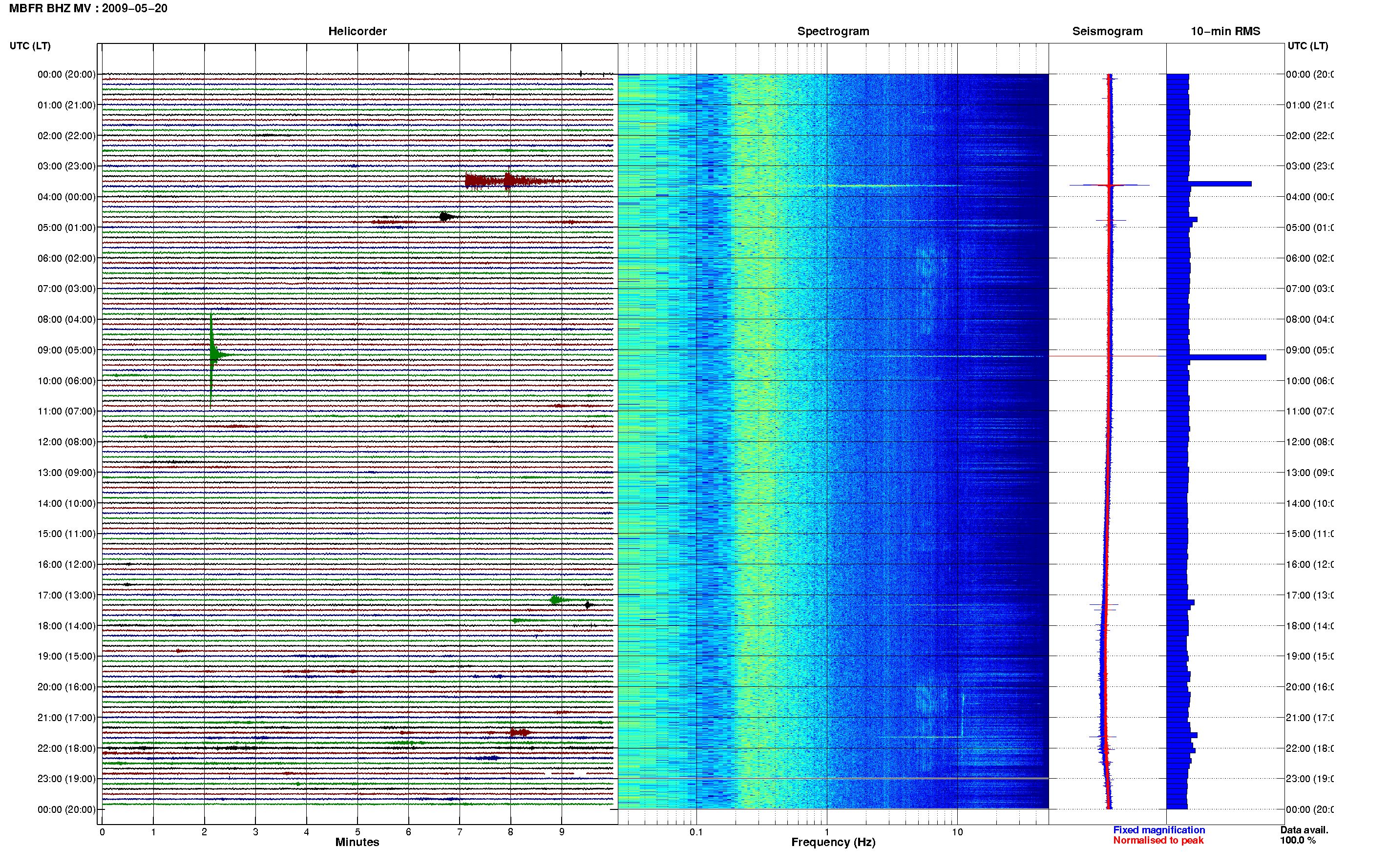The height and width of the screenshot is (868, 1389).
Task: Click the left '03:00 (23:00)' time label
Action: 66,166
